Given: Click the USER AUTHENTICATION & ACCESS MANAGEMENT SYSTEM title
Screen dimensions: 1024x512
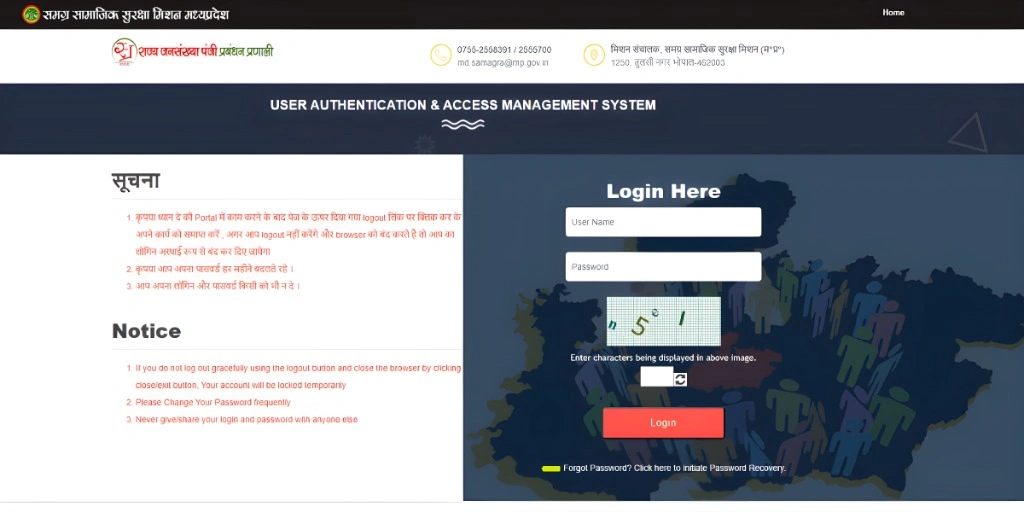Looking at the screenshot, I should (x=463, y=105).
